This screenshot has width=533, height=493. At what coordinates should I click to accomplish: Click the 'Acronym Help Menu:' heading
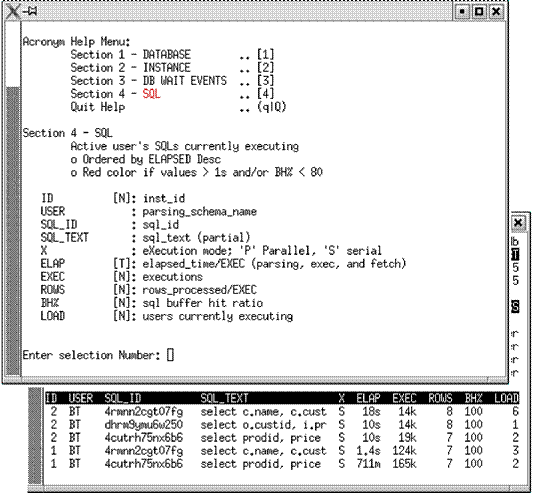pyautogui.click(x=76, y=42)
